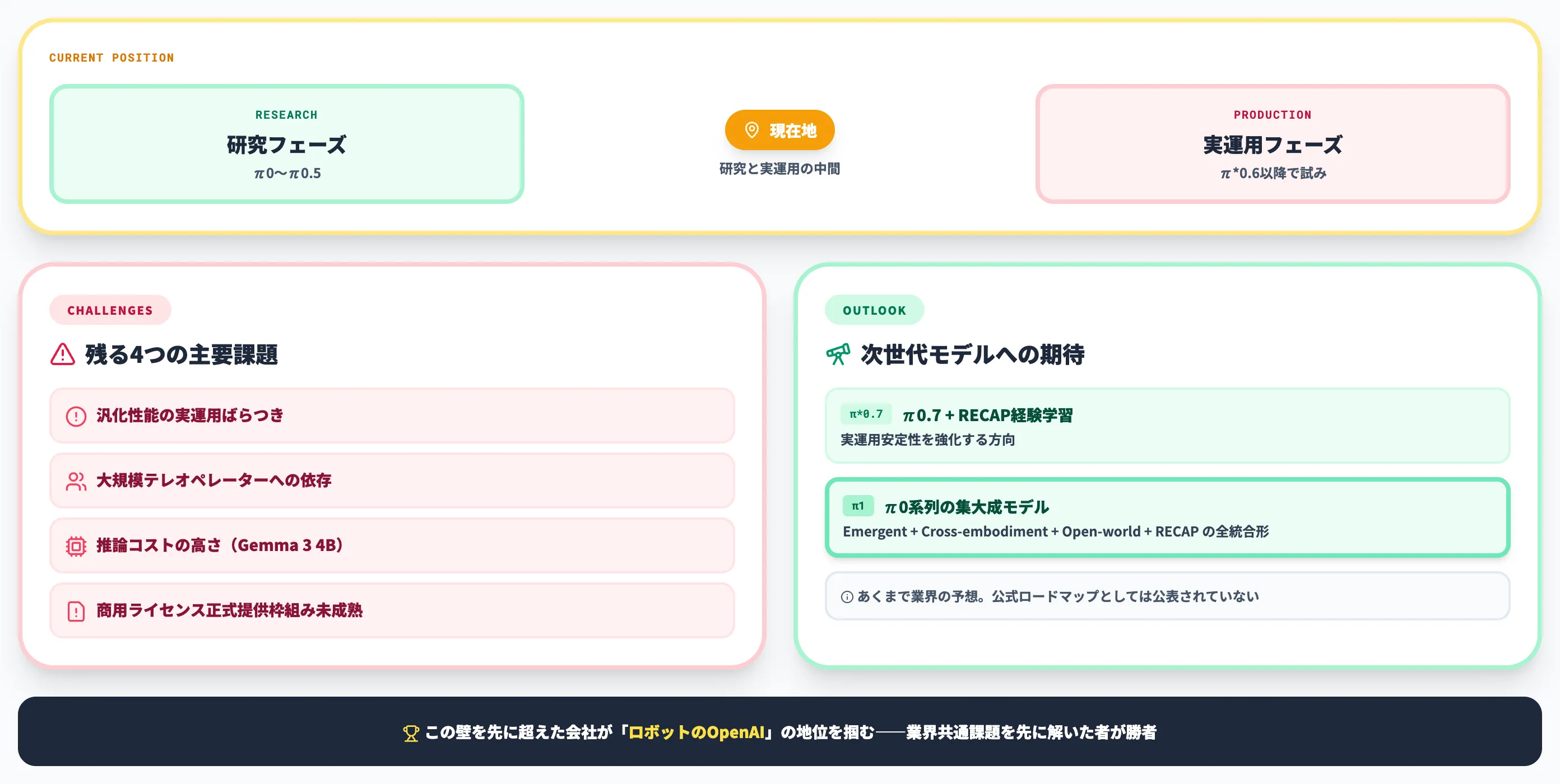The height and width of the screenshot is (784, 1560).
Task: Click the Emergent + Cross-embodiment description line
Action: click(1056, 531)
